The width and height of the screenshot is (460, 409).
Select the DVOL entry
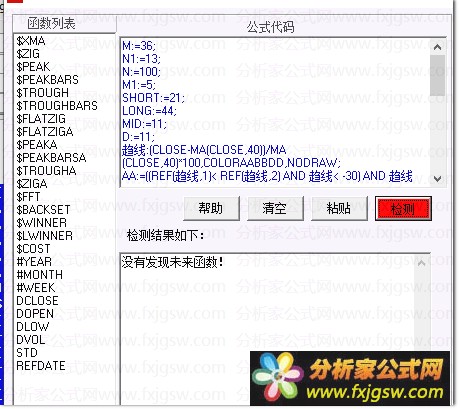pyautogui.click(x=31, y=340)
